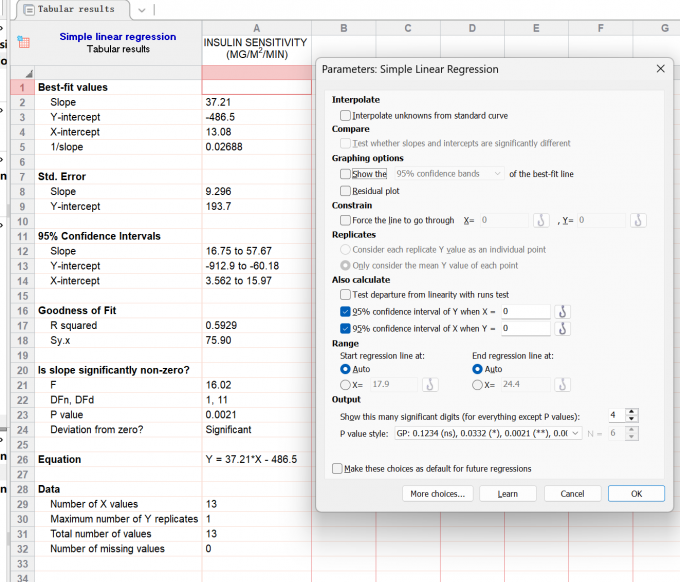Enable Test departure from linearity with runs test
The width and height of the screenshot is (680, 582).
point(345,295)
